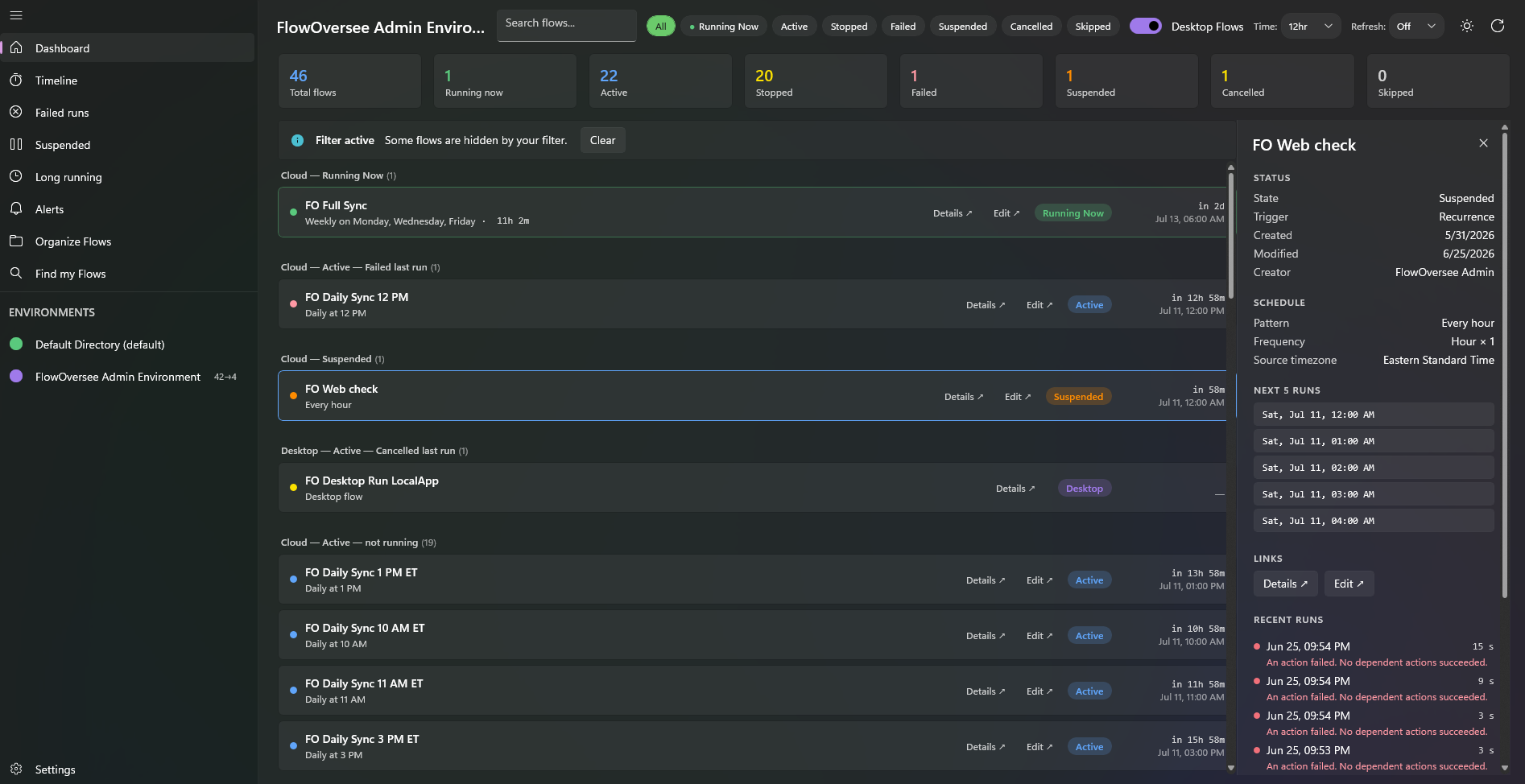This screenshot has width=1525, height=784.
Task: Open Details link for FO Desktop Run LocalApp
Action: 1015,489
